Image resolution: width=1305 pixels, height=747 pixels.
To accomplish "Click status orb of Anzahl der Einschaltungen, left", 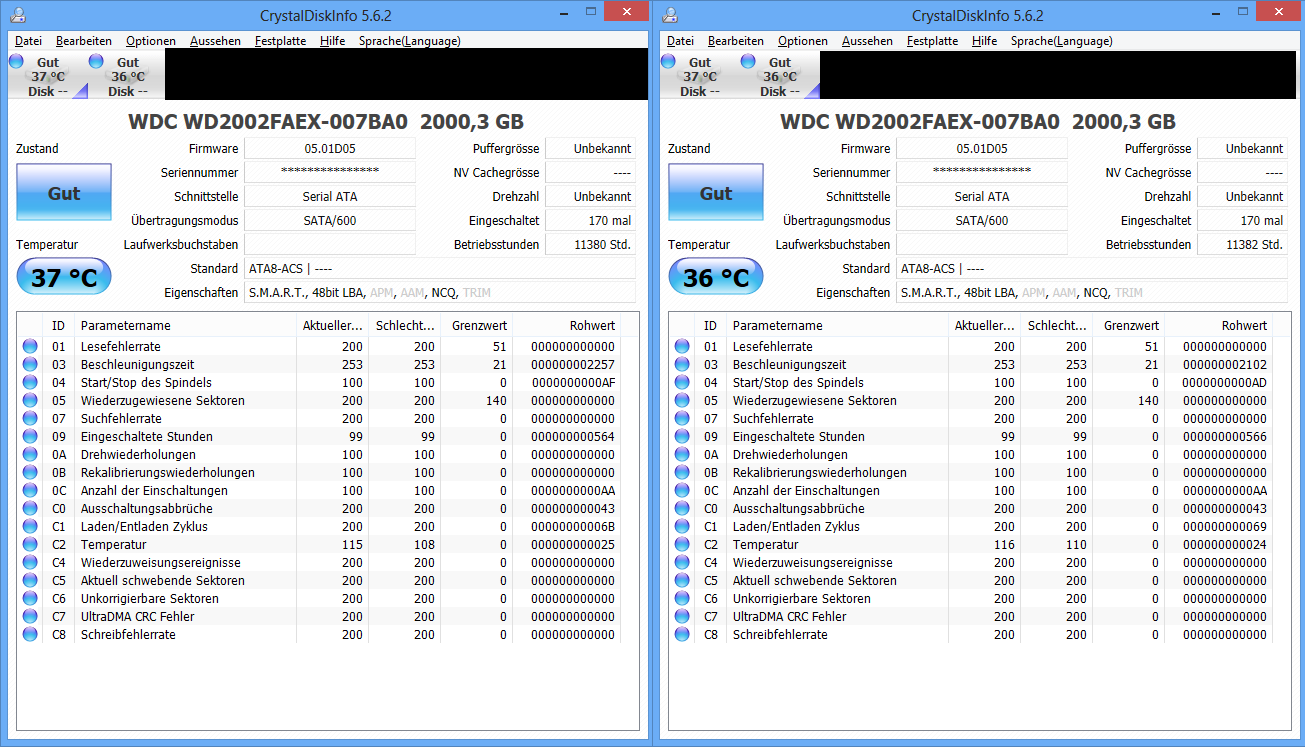I will point(30,490).
